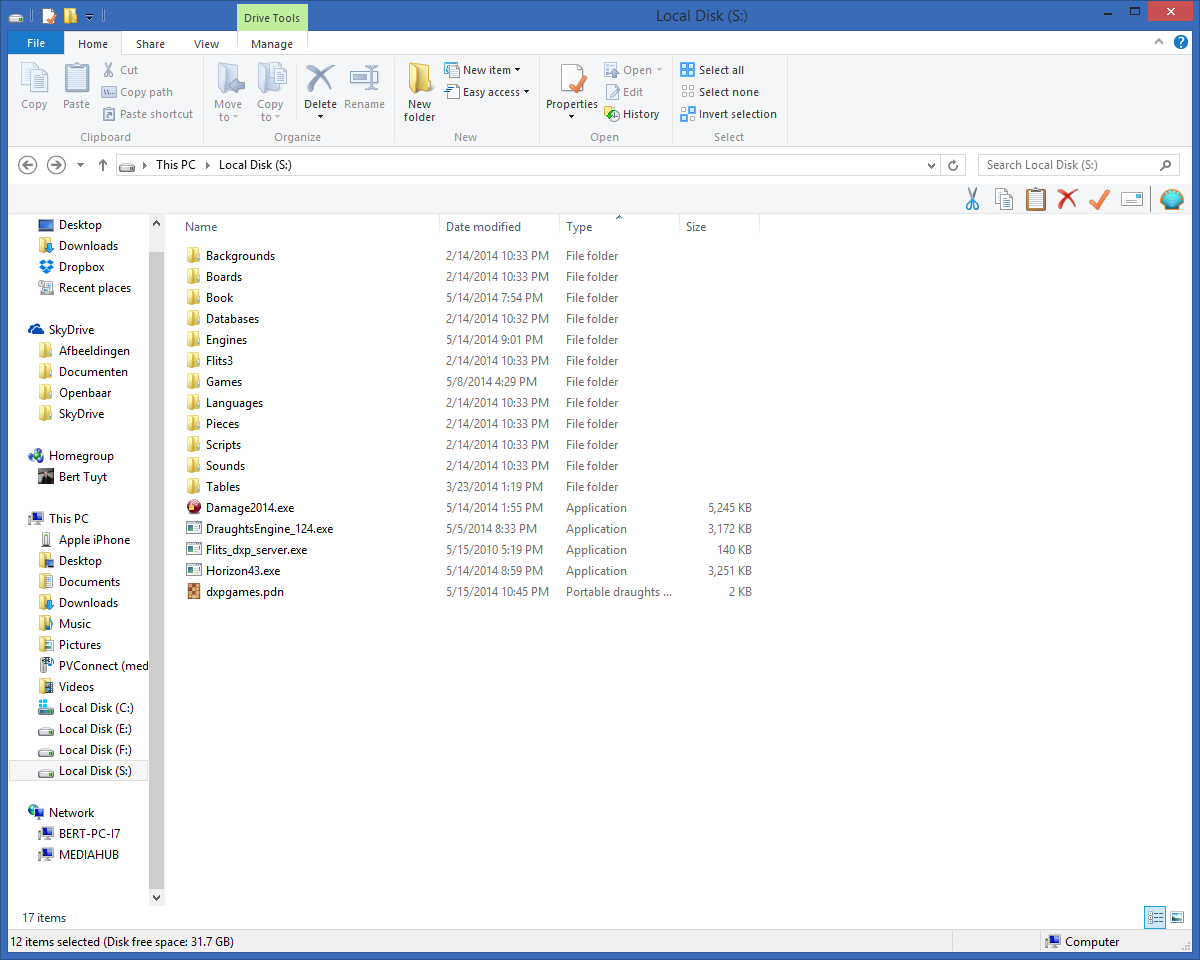Switch to the View tab
Image resolution: width=1200 pixels, height=960 pixels.
pyautogui.click(x=206, y=44)
